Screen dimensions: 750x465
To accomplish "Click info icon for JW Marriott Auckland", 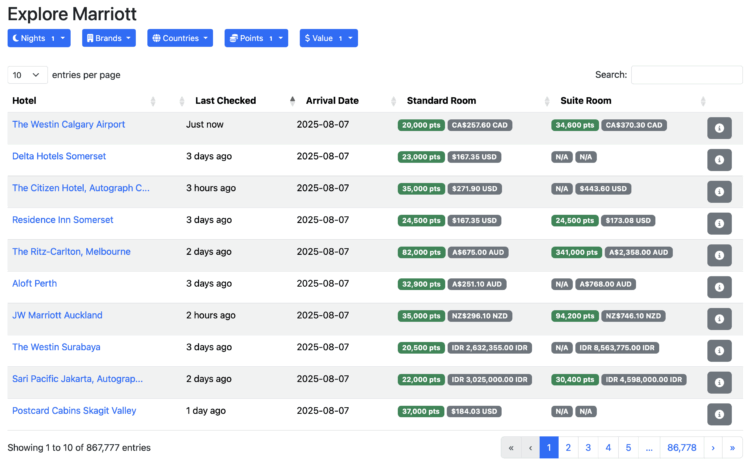I will [x=720, y=319].
